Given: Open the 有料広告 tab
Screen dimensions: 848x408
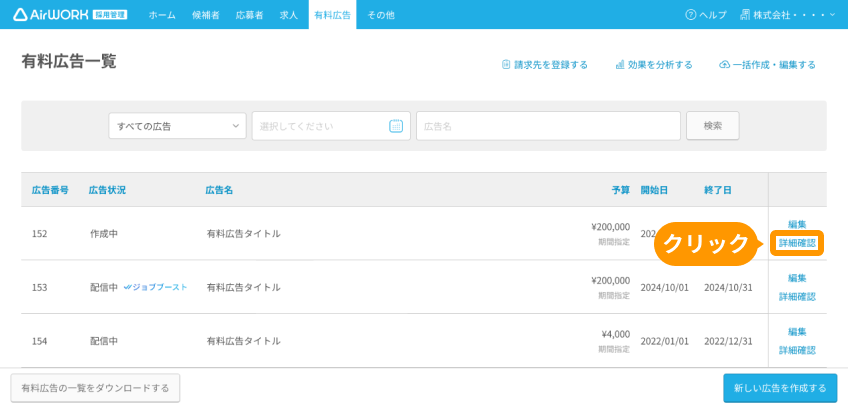Looking at the screenshot, I should (332, 15).
